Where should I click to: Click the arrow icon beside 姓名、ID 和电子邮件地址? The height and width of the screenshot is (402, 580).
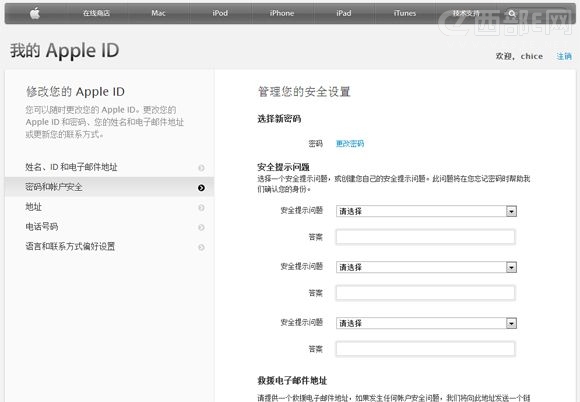click(201, 168)
